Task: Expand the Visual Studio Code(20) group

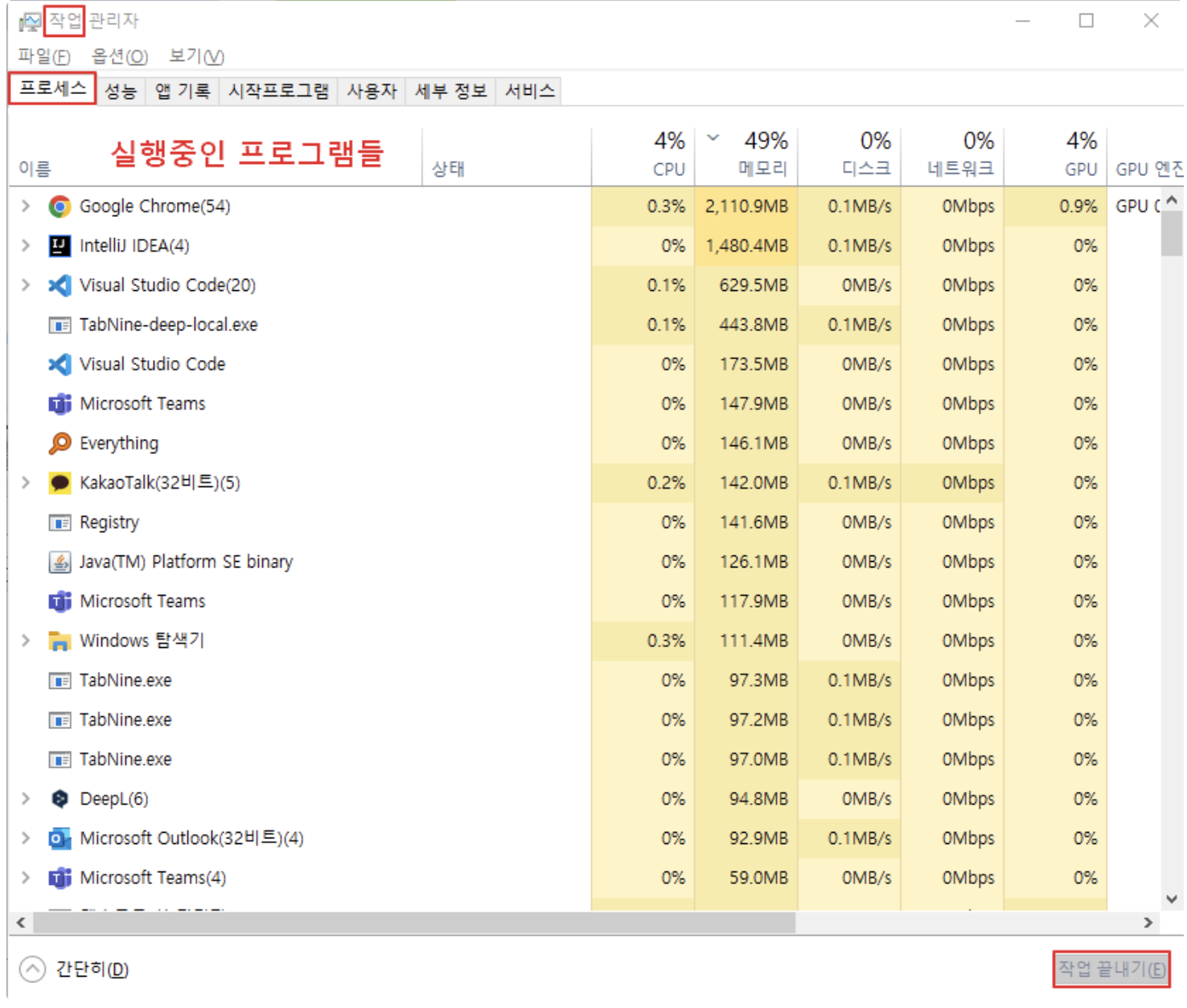Action: click(26, 285)
